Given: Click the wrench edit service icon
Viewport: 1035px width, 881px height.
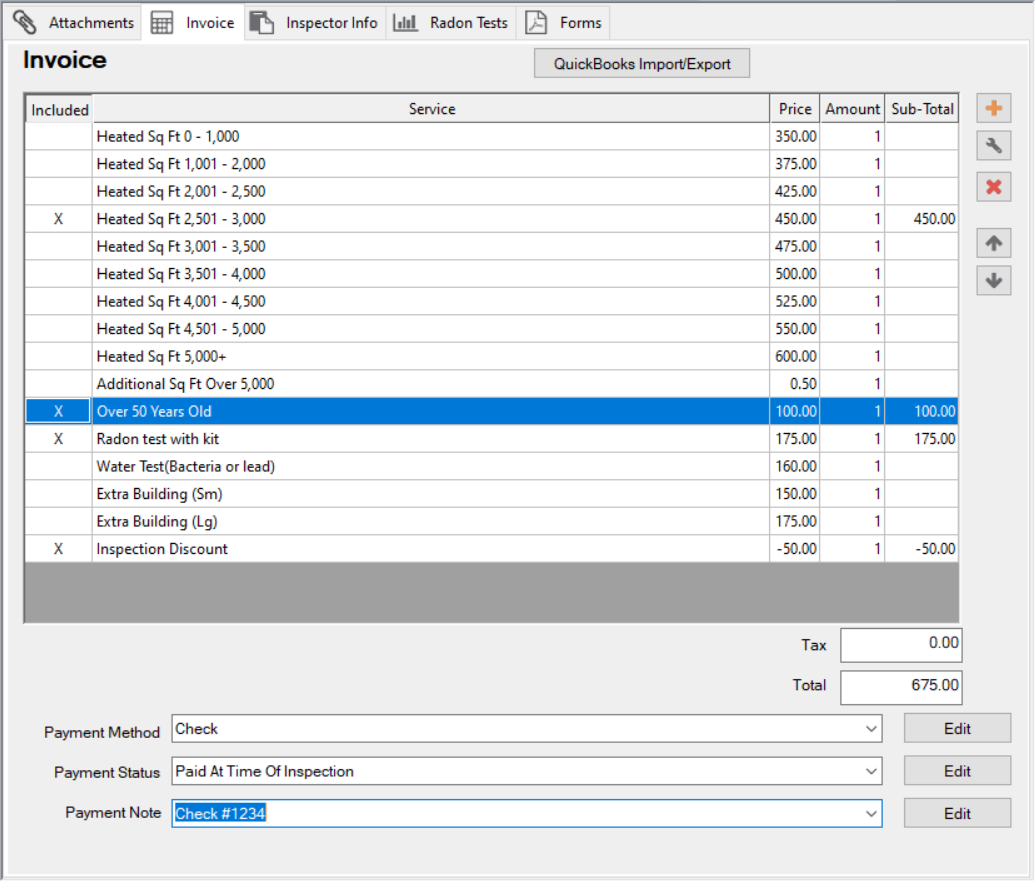Looking at the screenshot, I should click(x=993, y=146).
